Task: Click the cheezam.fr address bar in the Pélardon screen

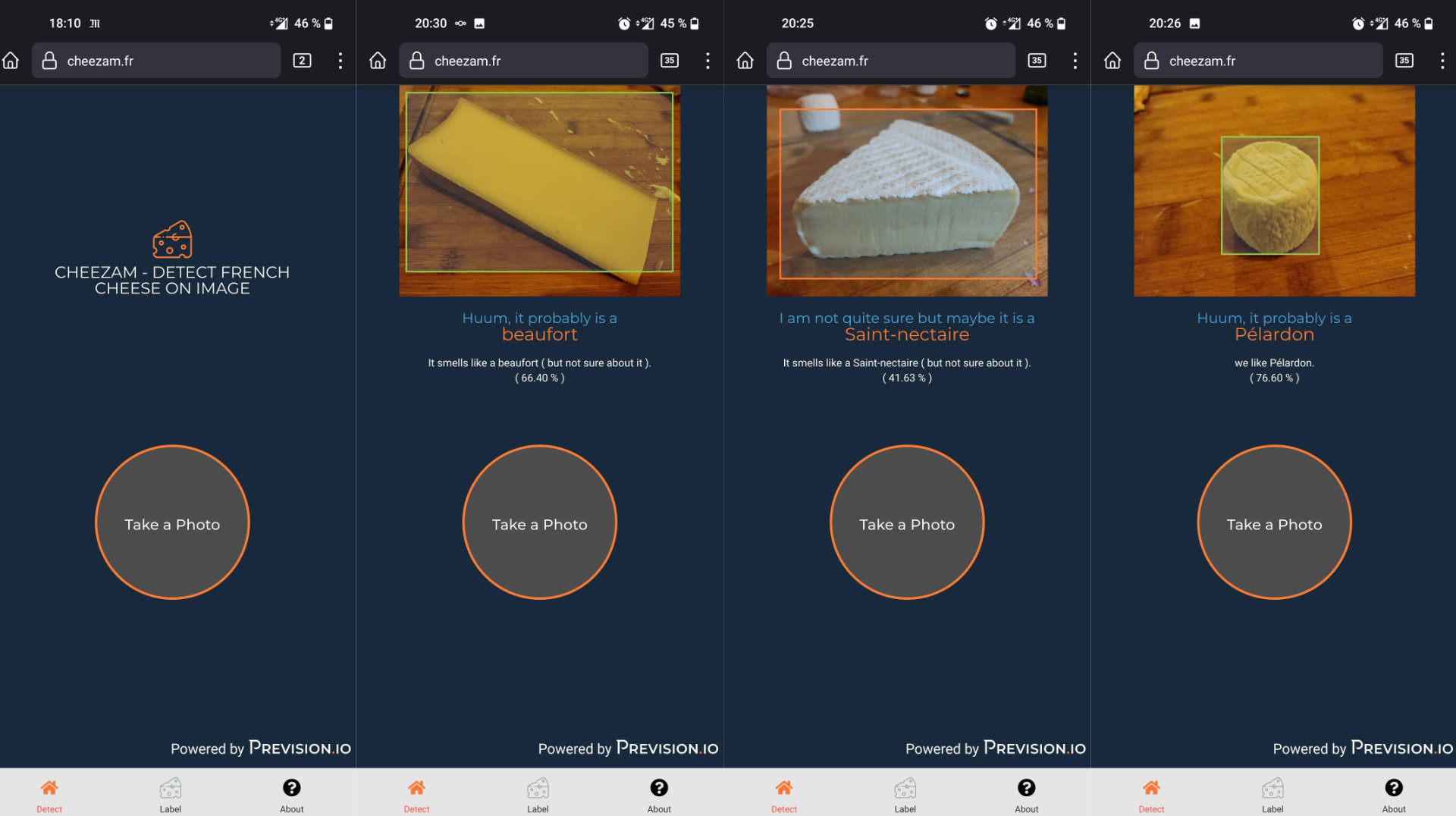Action: point(1258,61)
